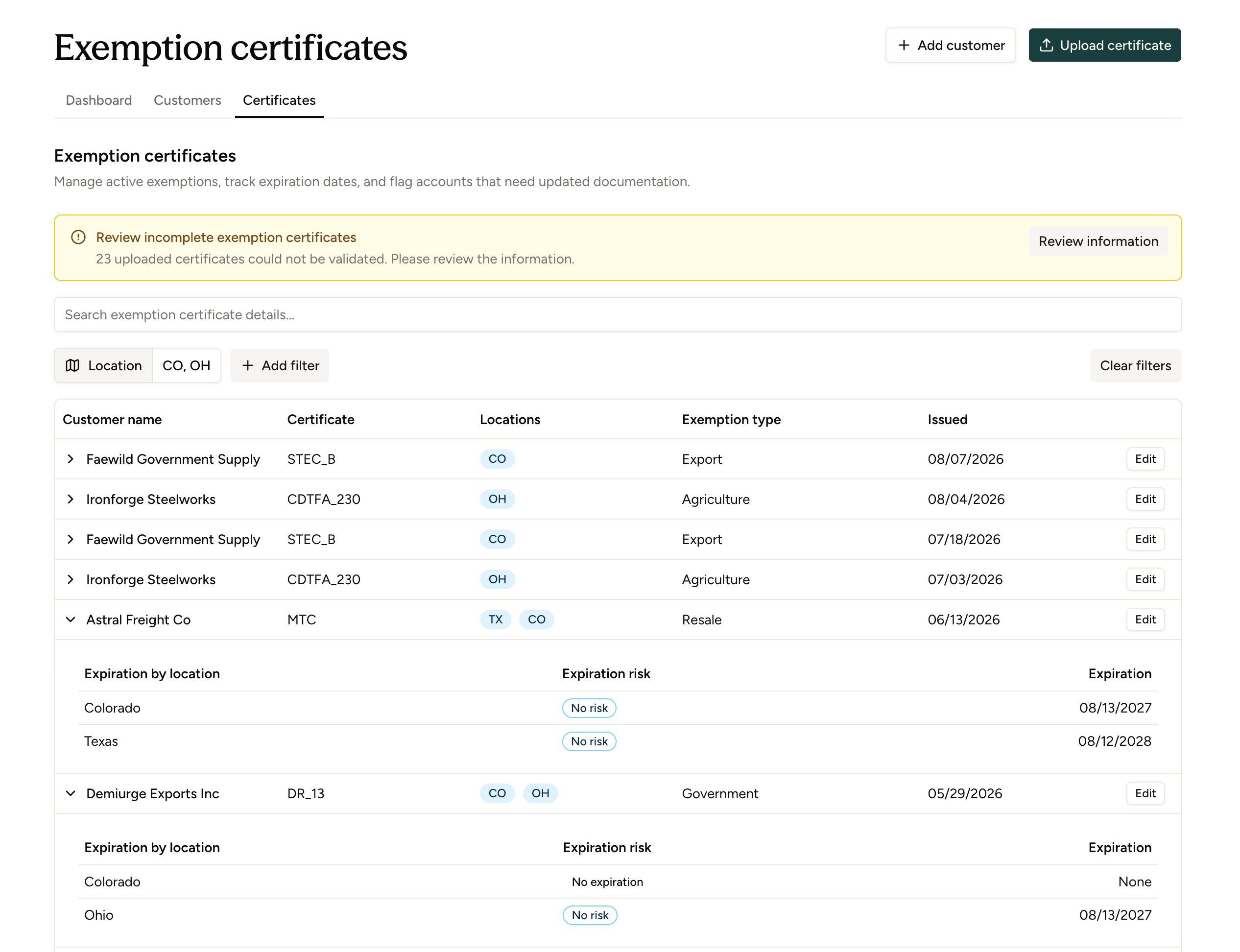
Task: Click the Certificate column header
Action: 321,420
